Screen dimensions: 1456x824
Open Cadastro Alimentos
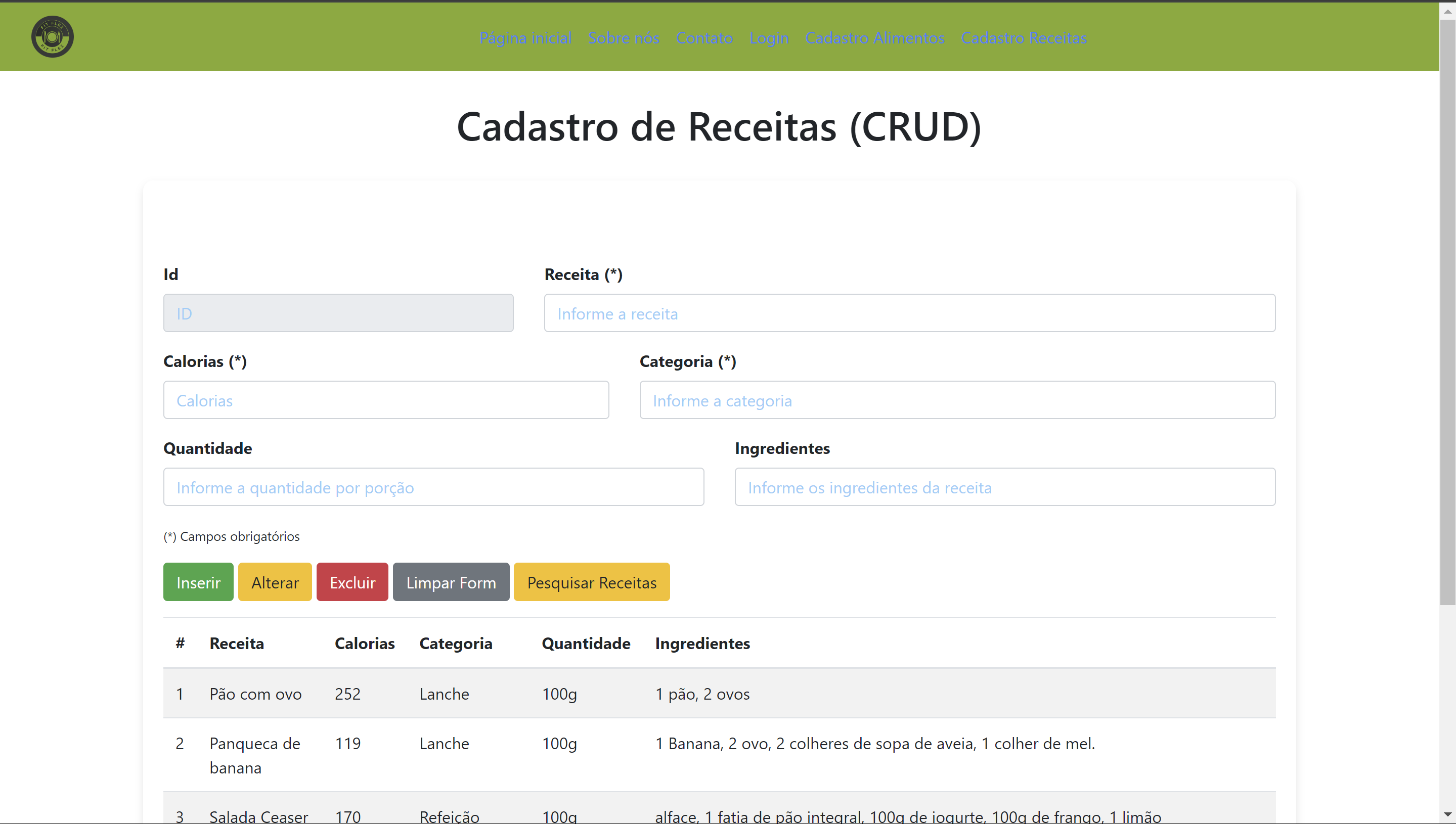pyautogui.click(x=874, y=38)
